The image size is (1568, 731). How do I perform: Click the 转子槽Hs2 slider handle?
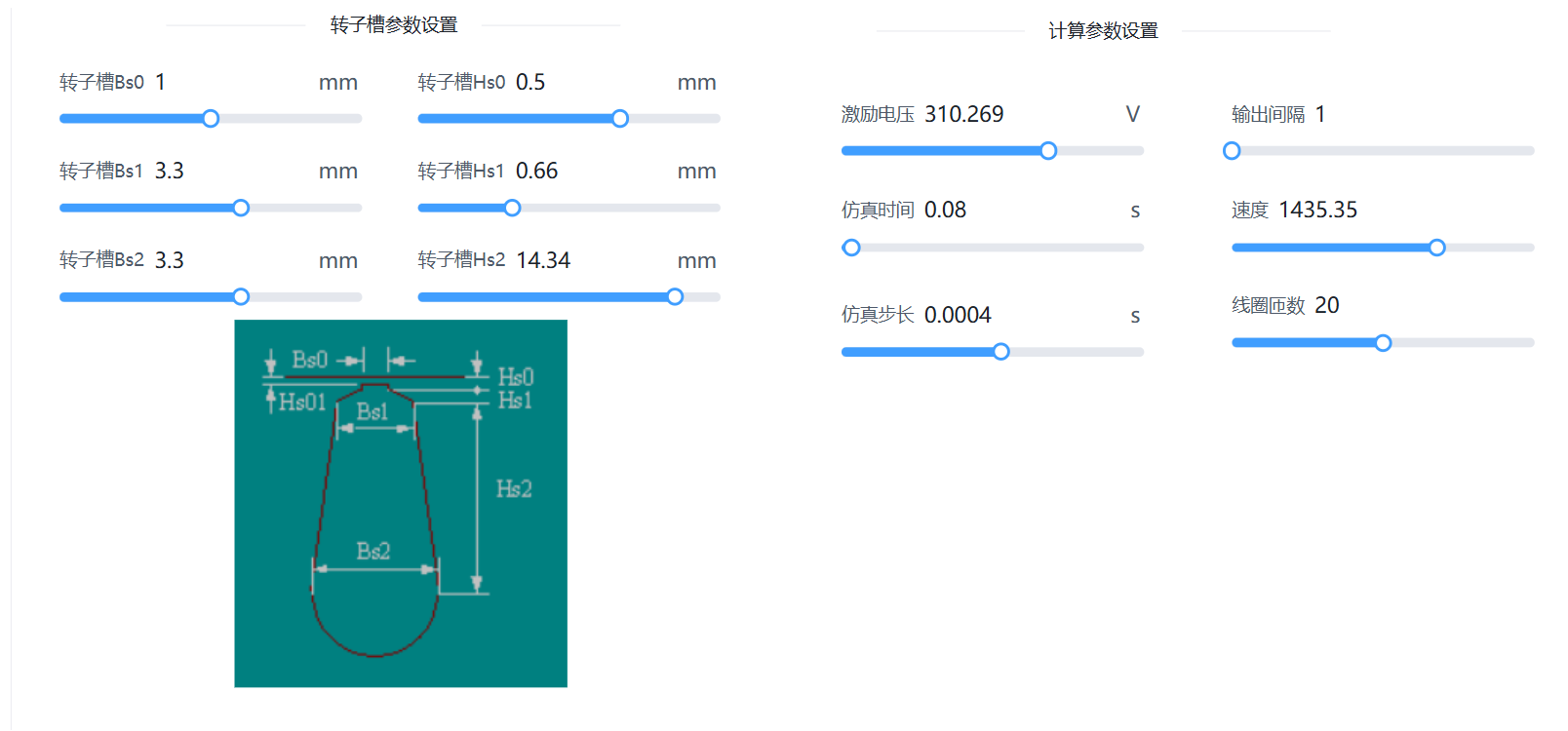point(675,297)
